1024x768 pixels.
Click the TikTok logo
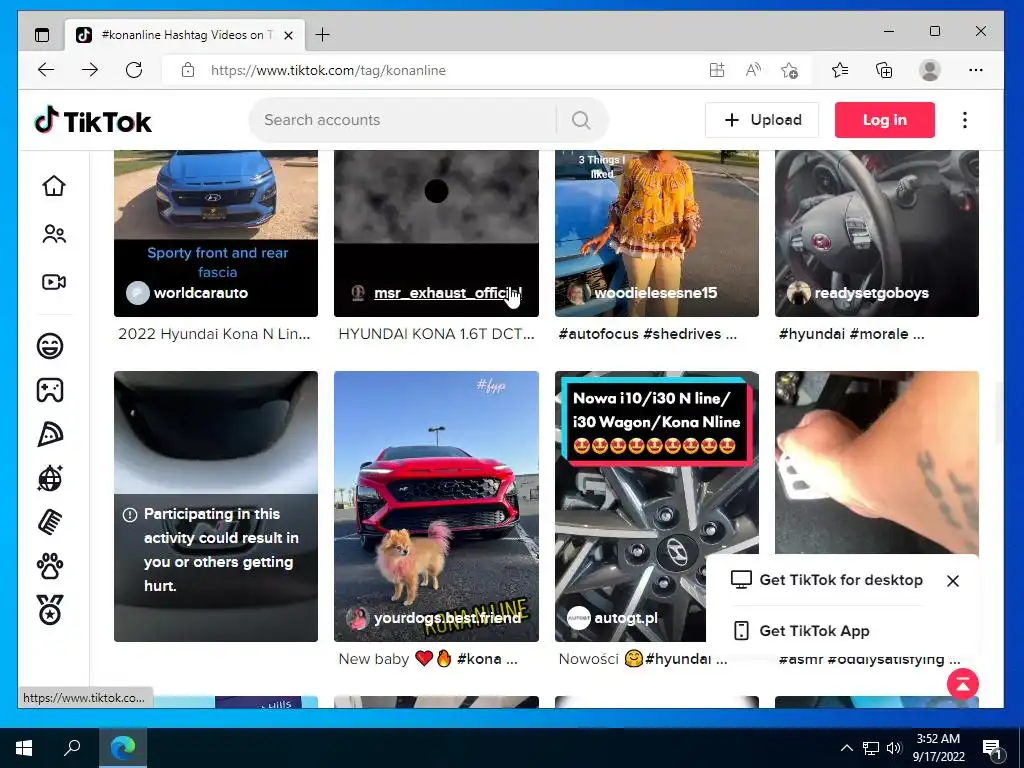(x=93, y=121)
